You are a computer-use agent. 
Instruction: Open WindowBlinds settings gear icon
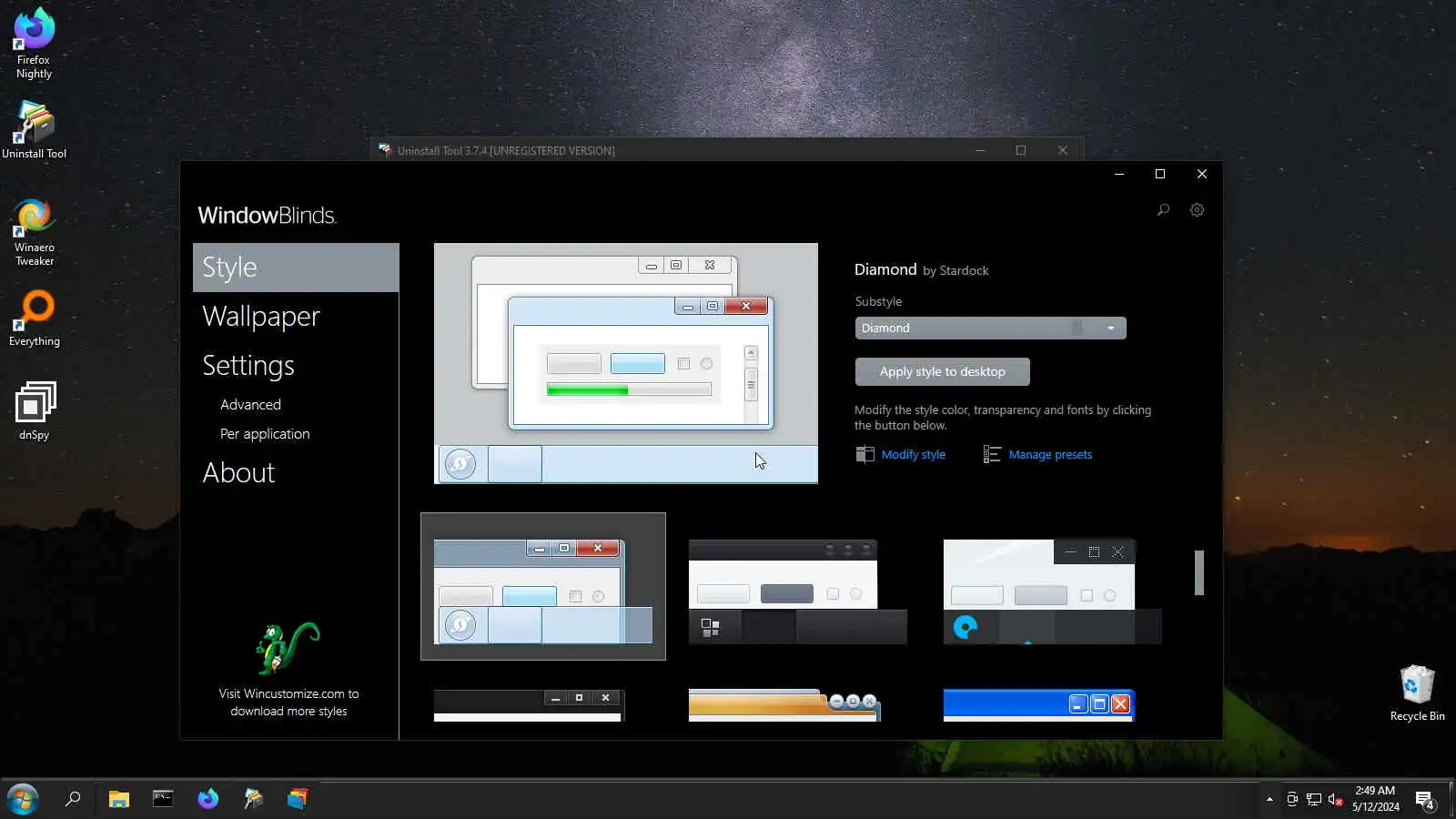pyautogui.click(x=1197, y=210)
